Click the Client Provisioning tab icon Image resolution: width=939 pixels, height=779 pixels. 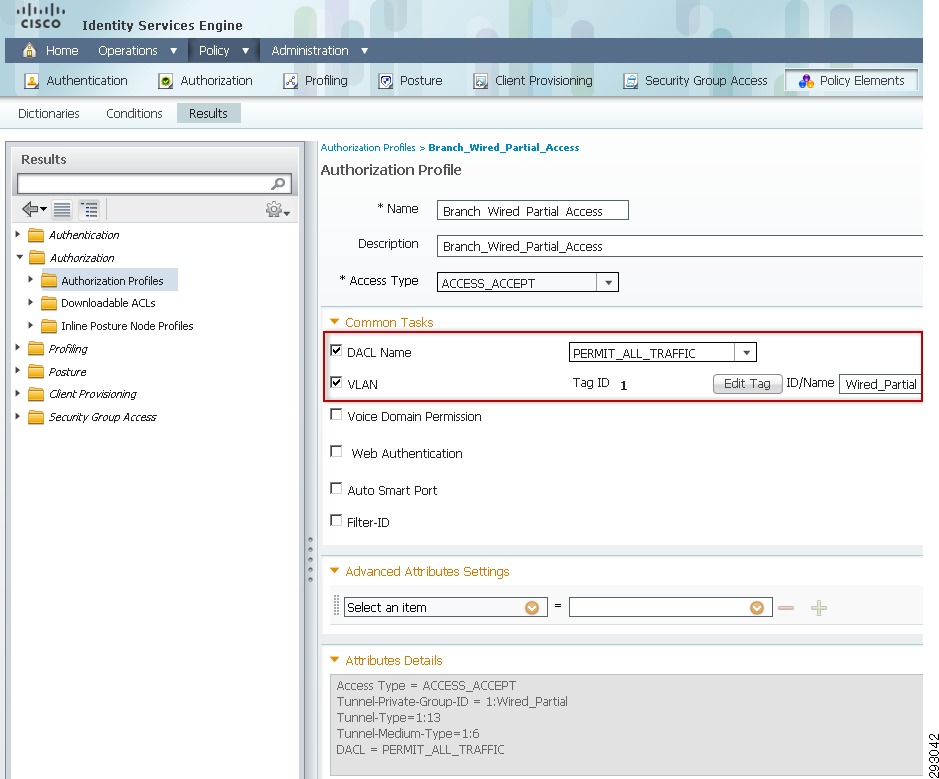(x=480, y=81)
